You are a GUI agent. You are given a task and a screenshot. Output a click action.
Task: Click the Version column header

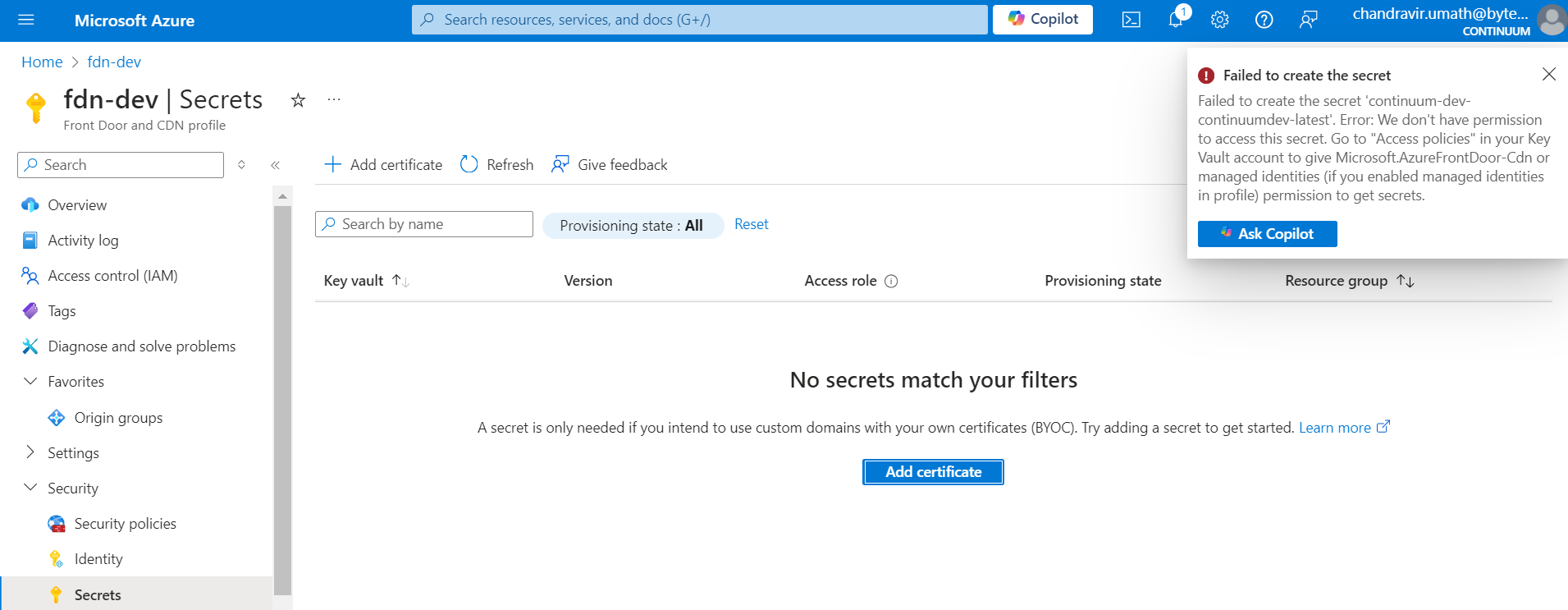pyautogui.click(x=588, y=281)
